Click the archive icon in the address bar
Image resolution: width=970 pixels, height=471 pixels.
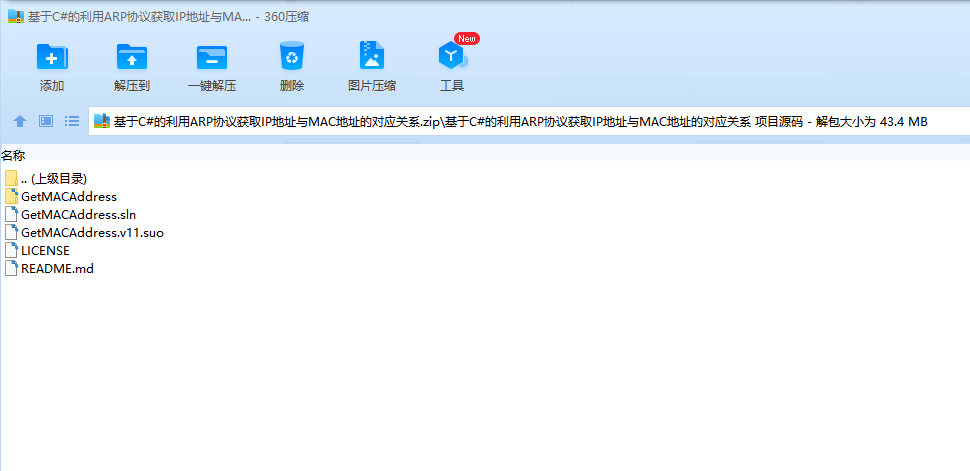coord(102,121)
